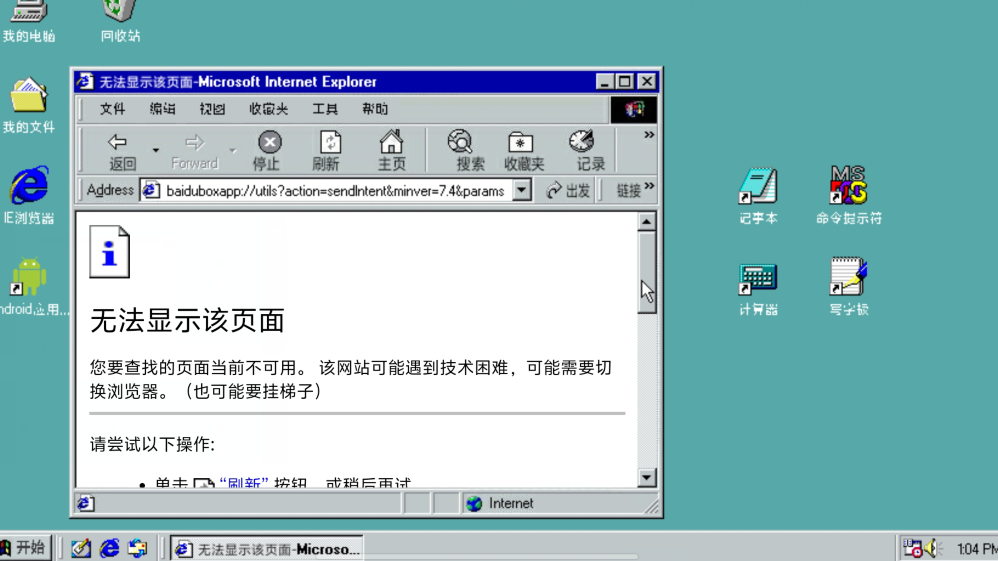Click the "刷新" link in page
Image resolution: width=998 pixels, height=561 pixels.
pos(244,483)
